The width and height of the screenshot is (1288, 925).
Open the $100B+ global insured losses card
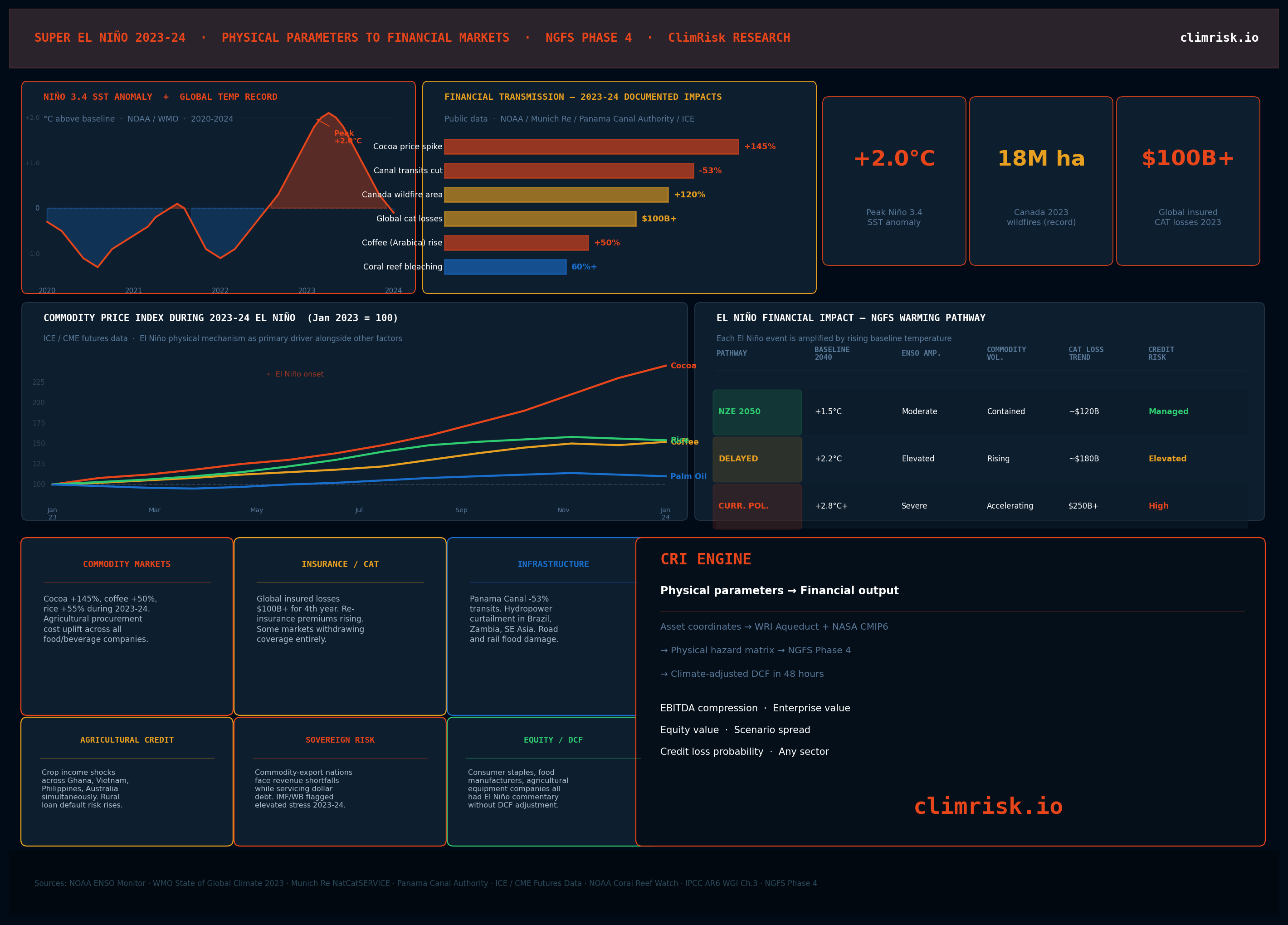point(1187,181)
